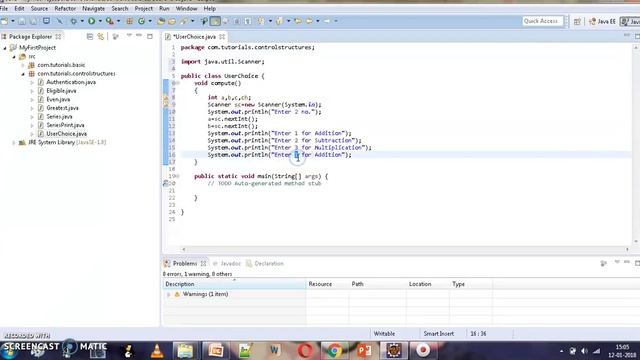Open the Debug configurations dropdown arrow
640x360 pixels.
[x=82, y=21]
